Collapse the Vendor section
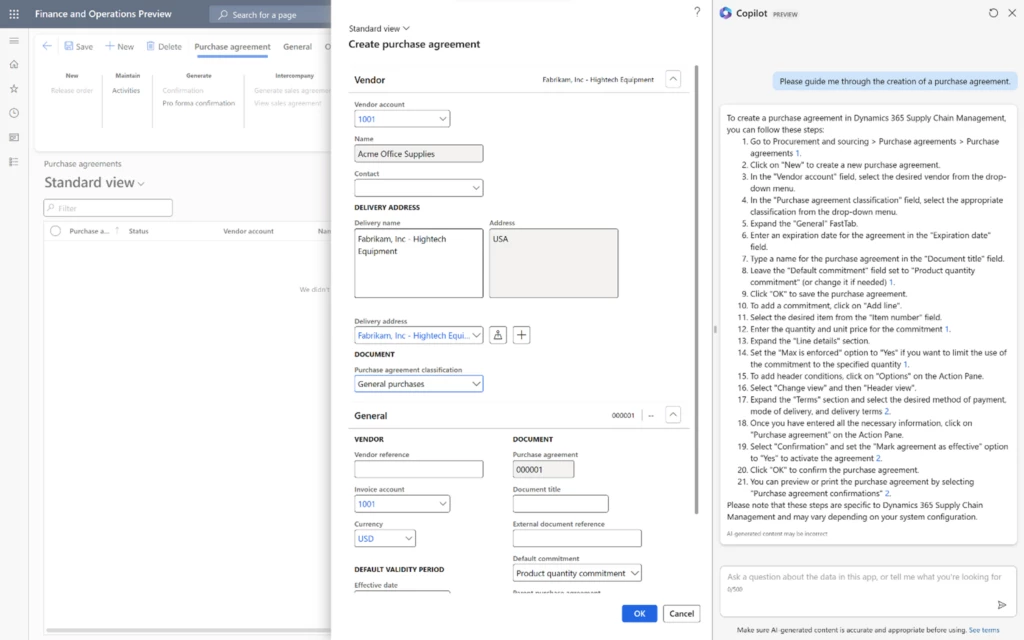The height and width of the screenshot is (640, 1024). [x=673, y=79]
